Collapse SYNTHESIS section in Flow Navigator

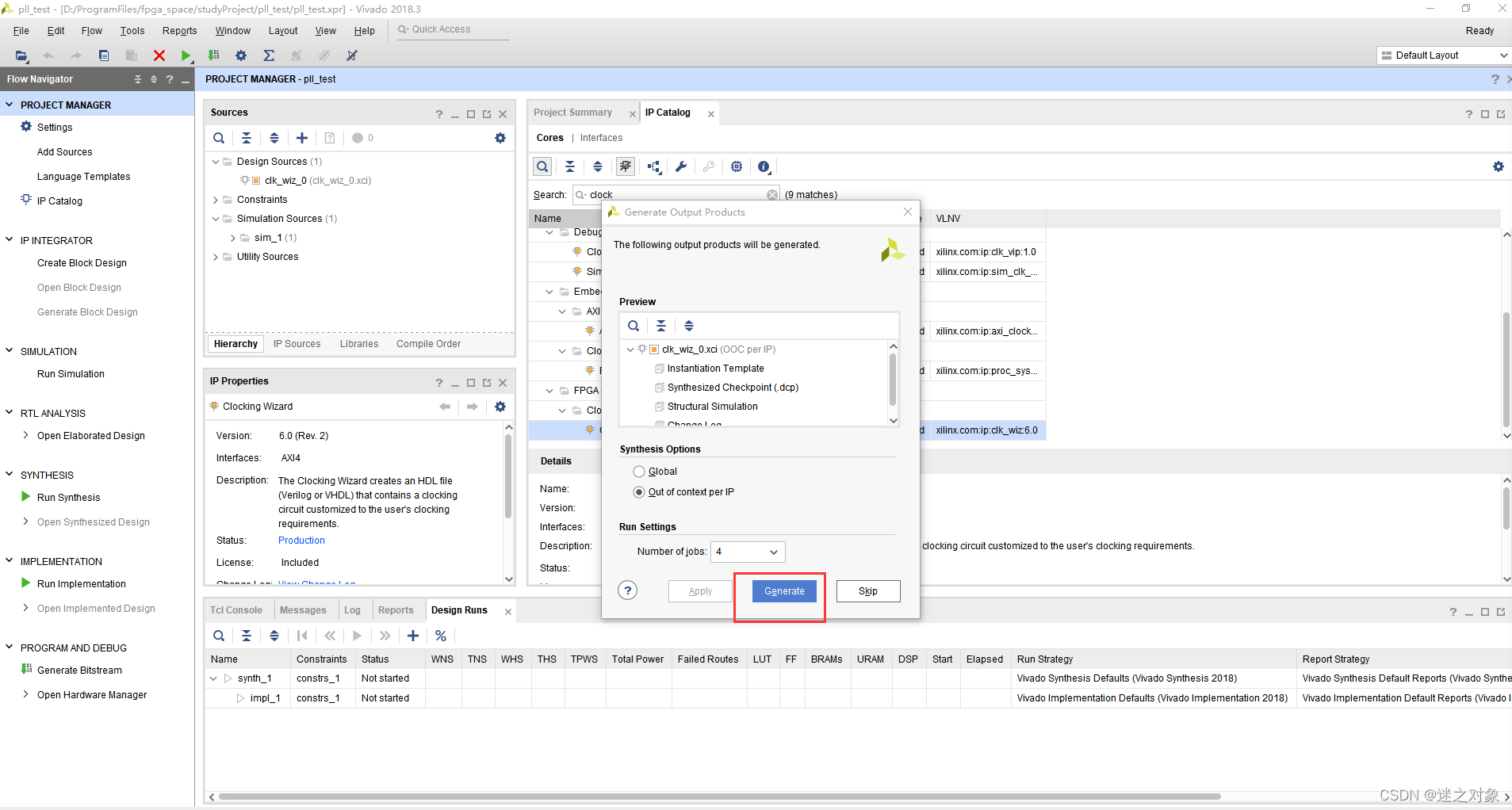(10, 475)
